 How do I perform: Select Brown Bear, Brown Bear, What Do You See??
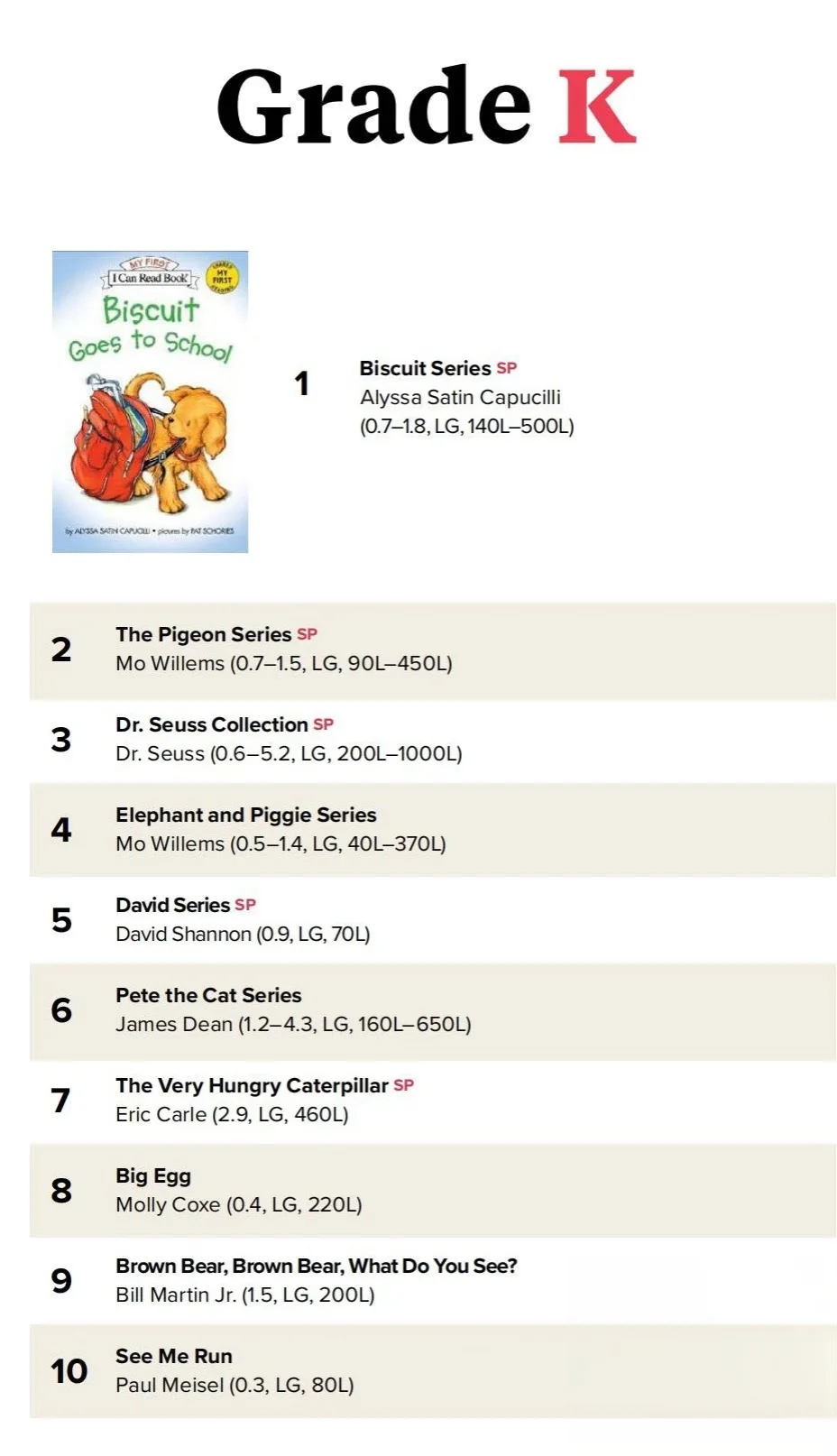[317, 1266]
